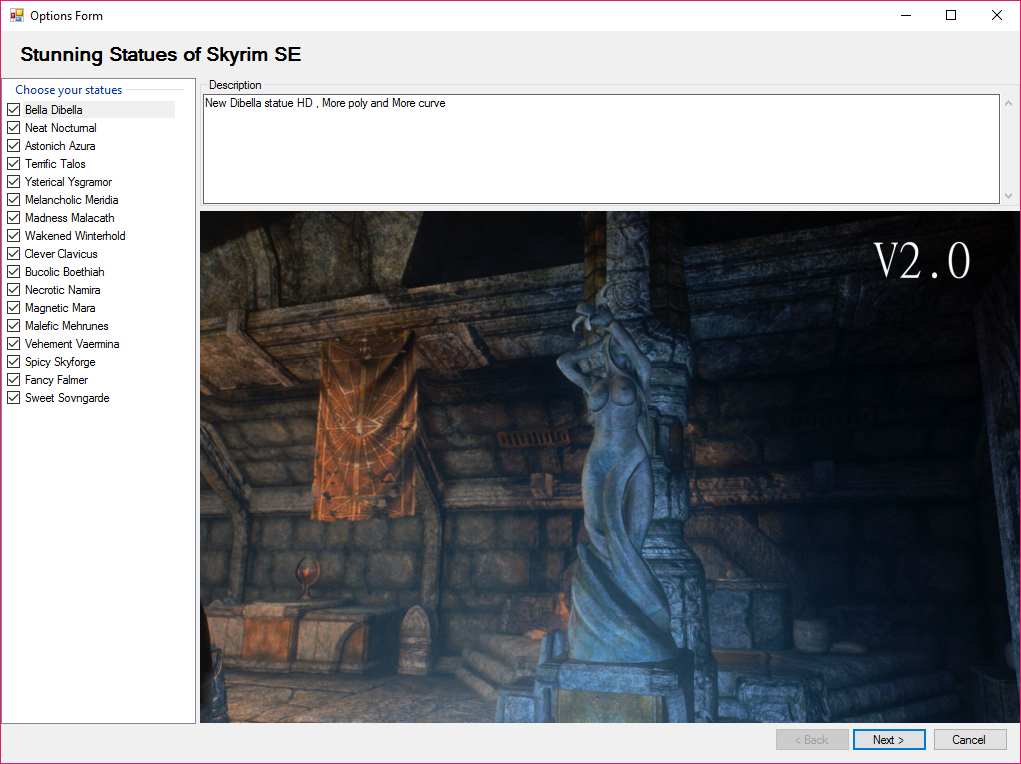Uncheck Necrotic Namira statue
The height and width of the screenshot is (764, 1021).
[14, 290]
